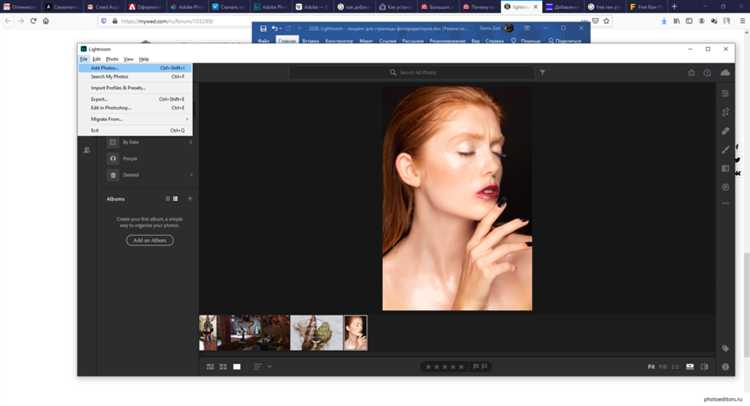The height and width of the screenshot is (406, 750).
Task: Select the Healing Brush tool
Action: tap(725, 131)
